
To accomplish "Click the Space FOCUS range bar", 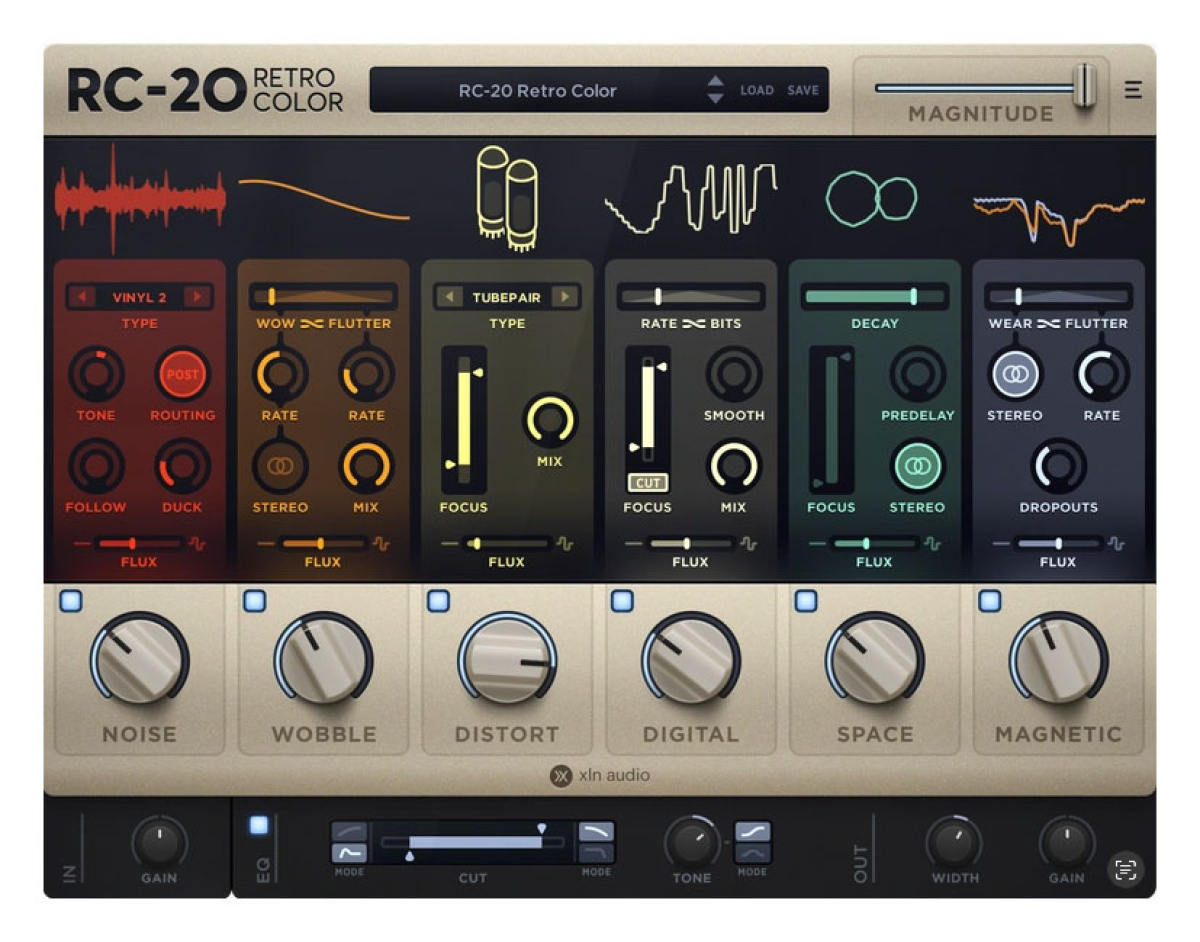I will 831,419.
